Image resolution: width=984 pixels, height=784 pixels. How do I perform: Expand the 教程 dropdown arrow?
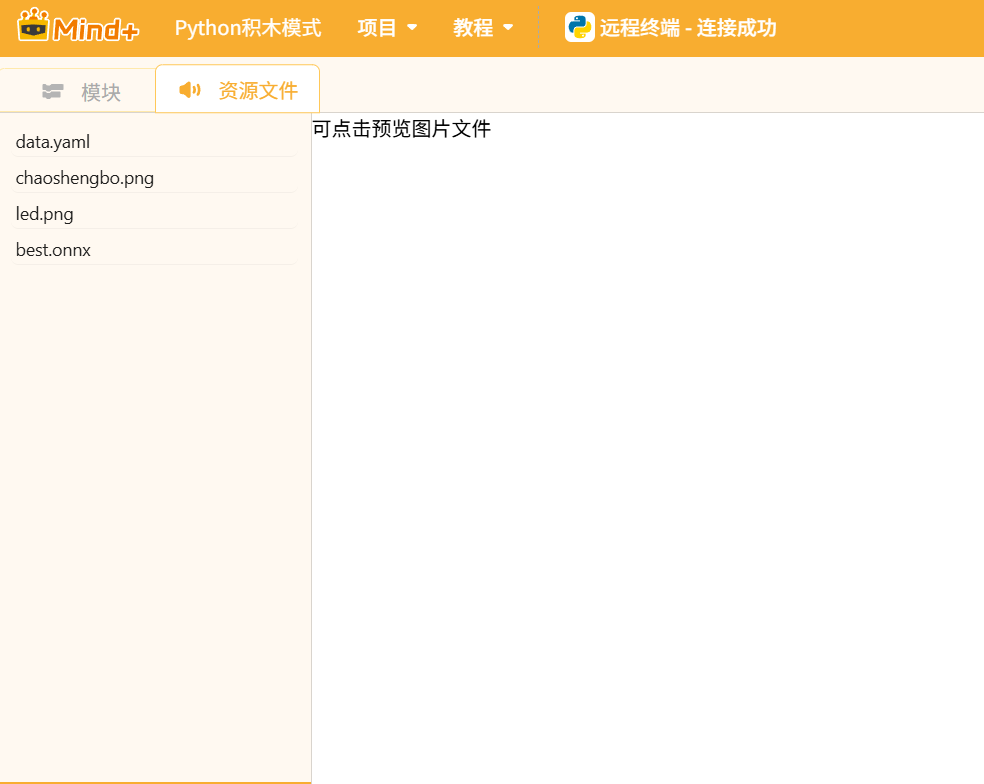click(x=508, y=28)
